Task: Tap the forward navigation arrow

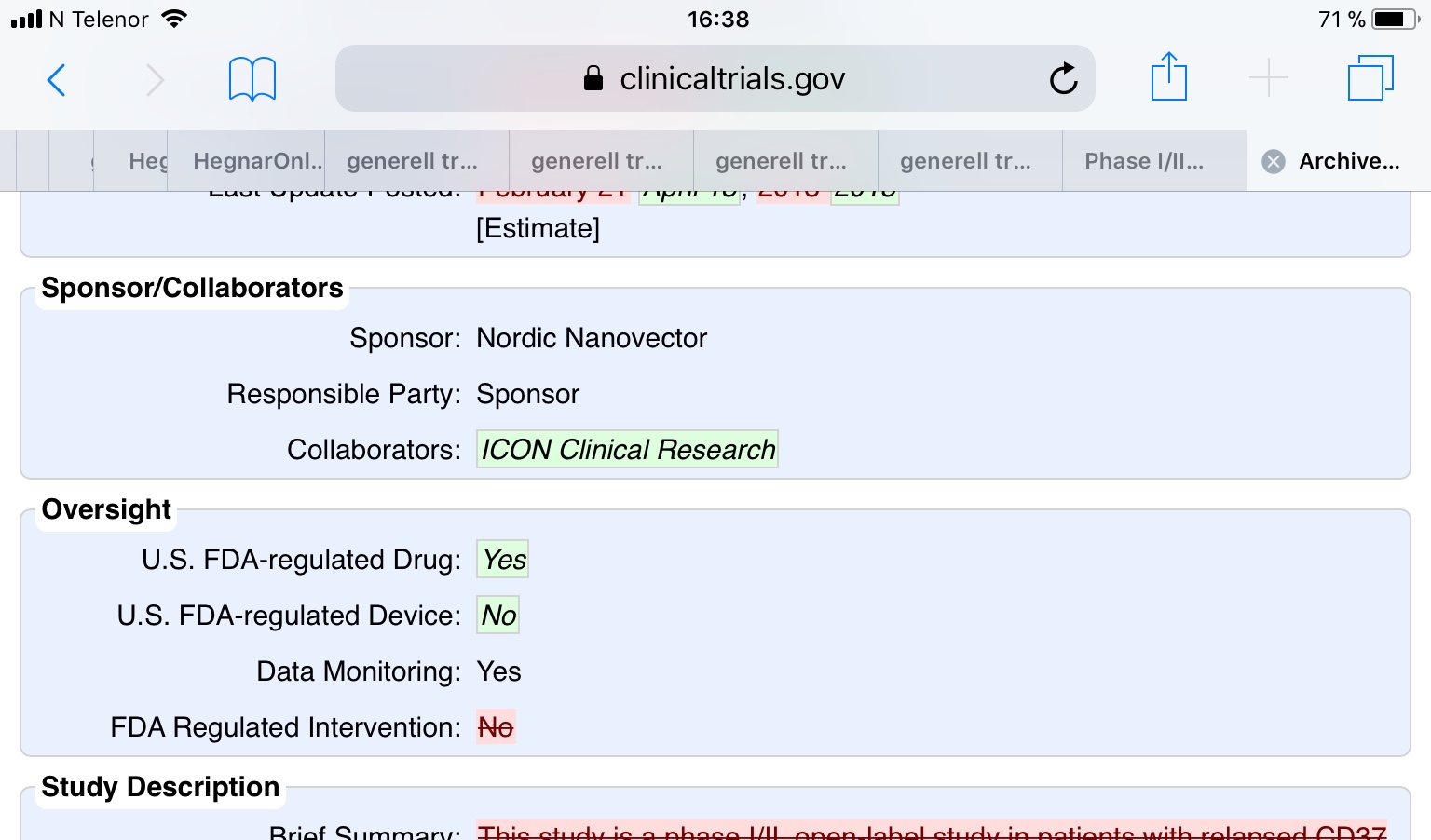Action: pos(155,80)
